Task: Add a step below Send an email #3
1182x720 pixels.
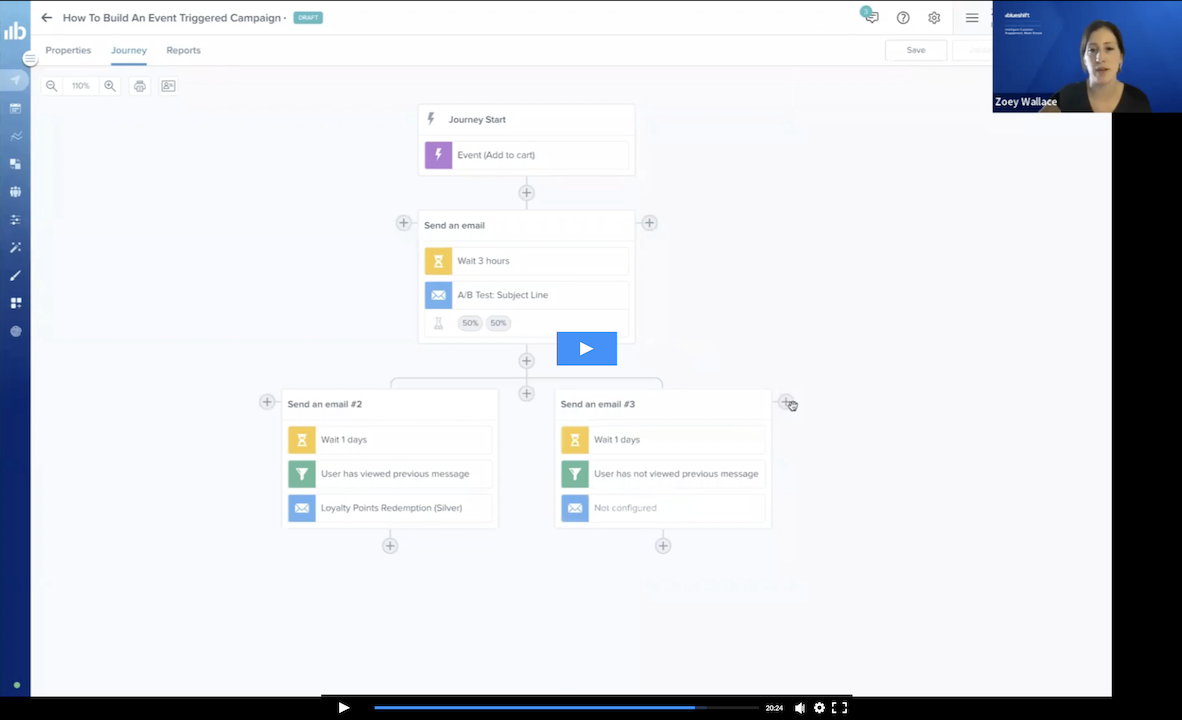Action: 663,546
